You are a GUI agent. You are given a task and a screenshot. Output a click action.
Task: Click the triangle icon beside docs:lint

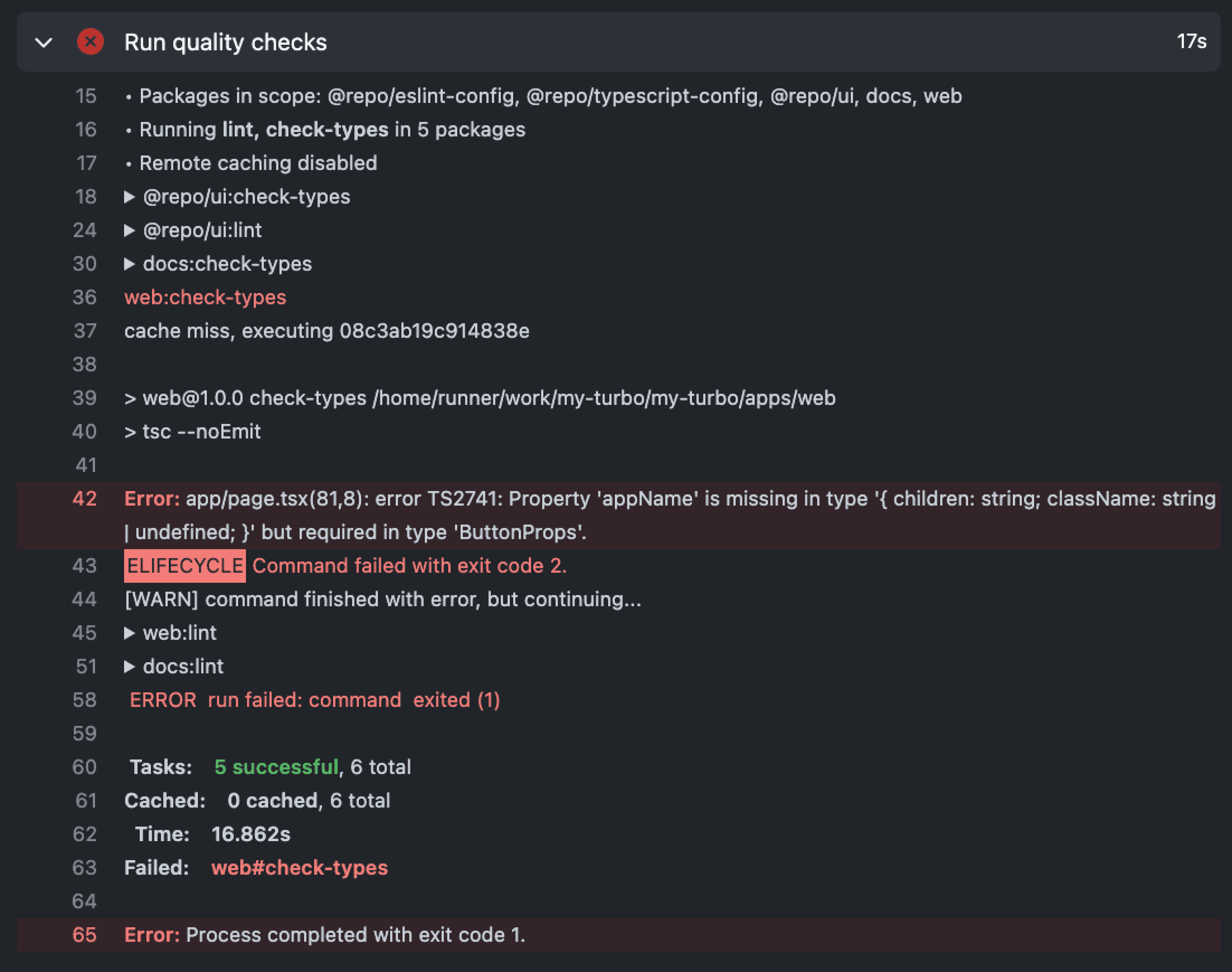point(130,666)
